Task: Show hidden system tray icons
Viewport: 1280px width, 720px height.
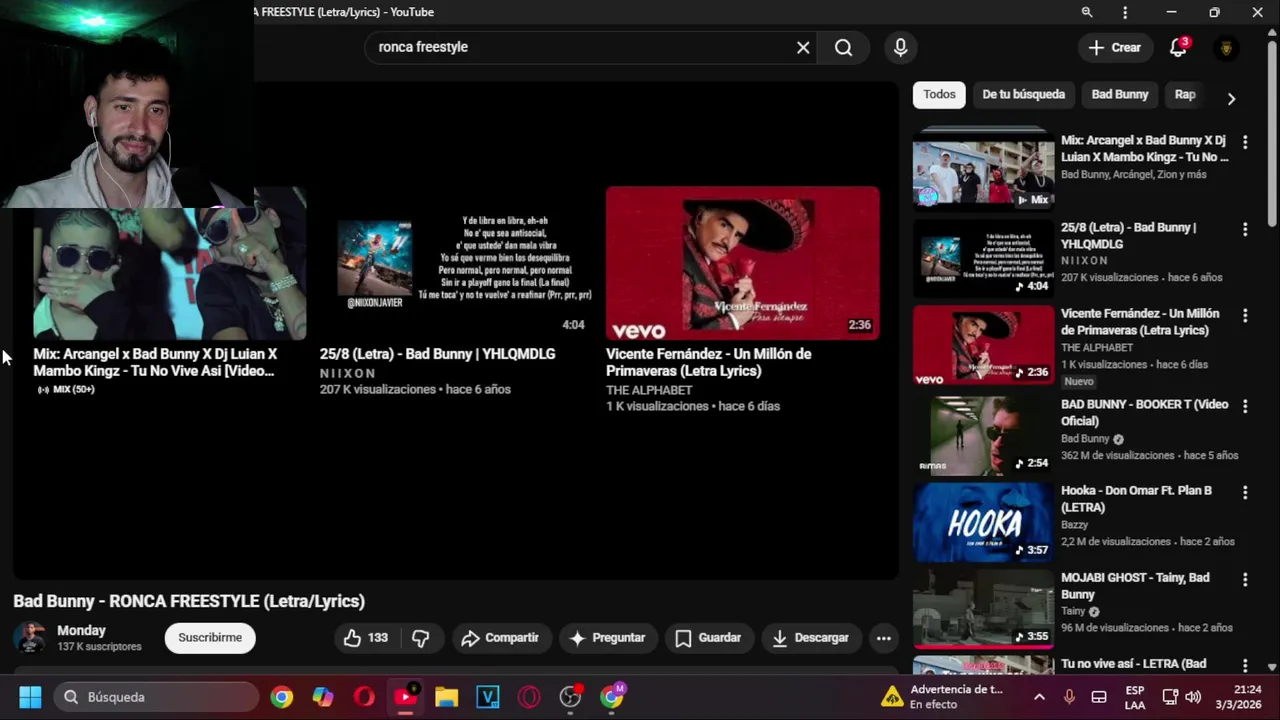Action: tap(1039, 697)
